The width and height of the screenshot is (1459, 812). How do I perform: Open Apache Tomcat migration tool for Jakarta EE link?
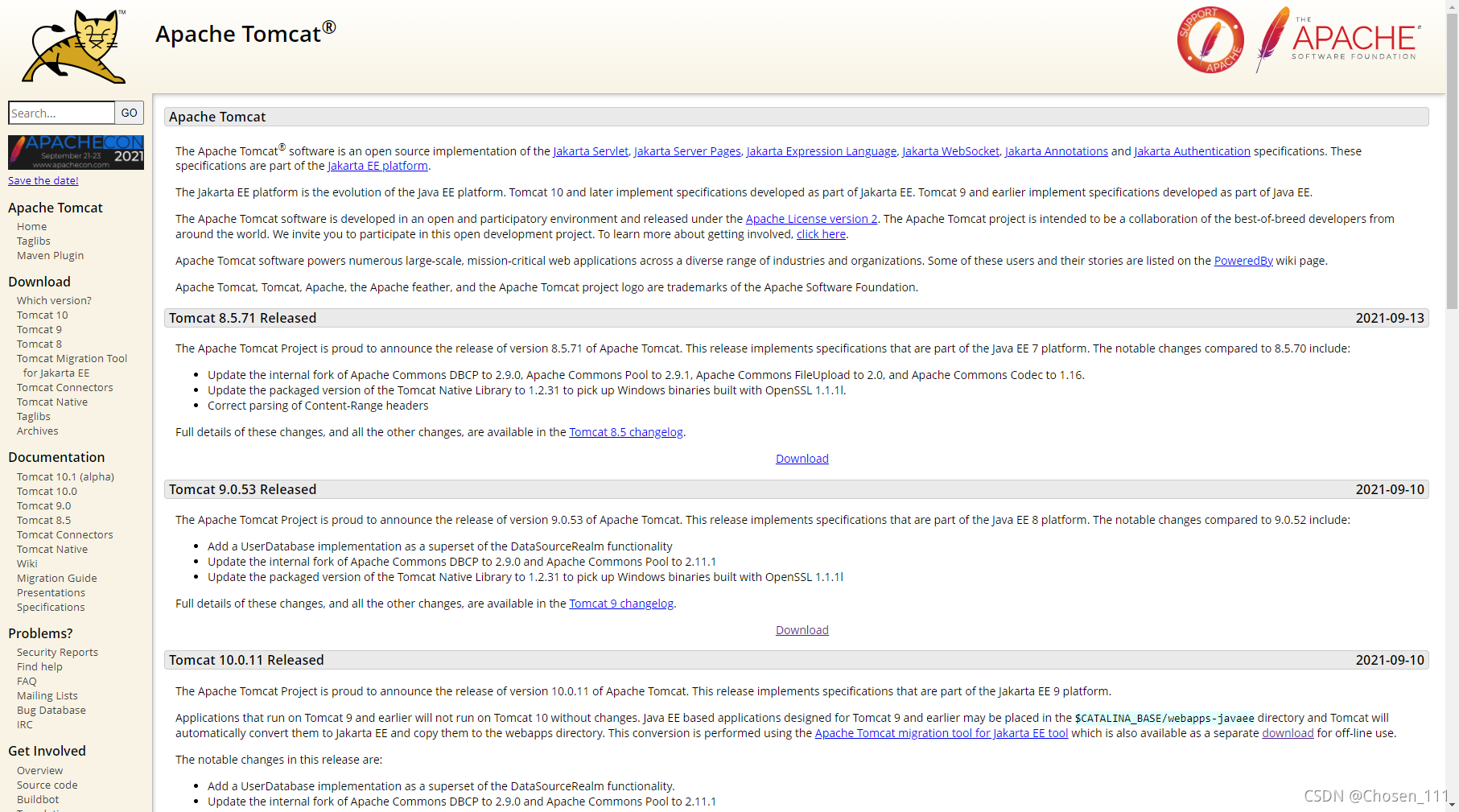pos(942,733)
